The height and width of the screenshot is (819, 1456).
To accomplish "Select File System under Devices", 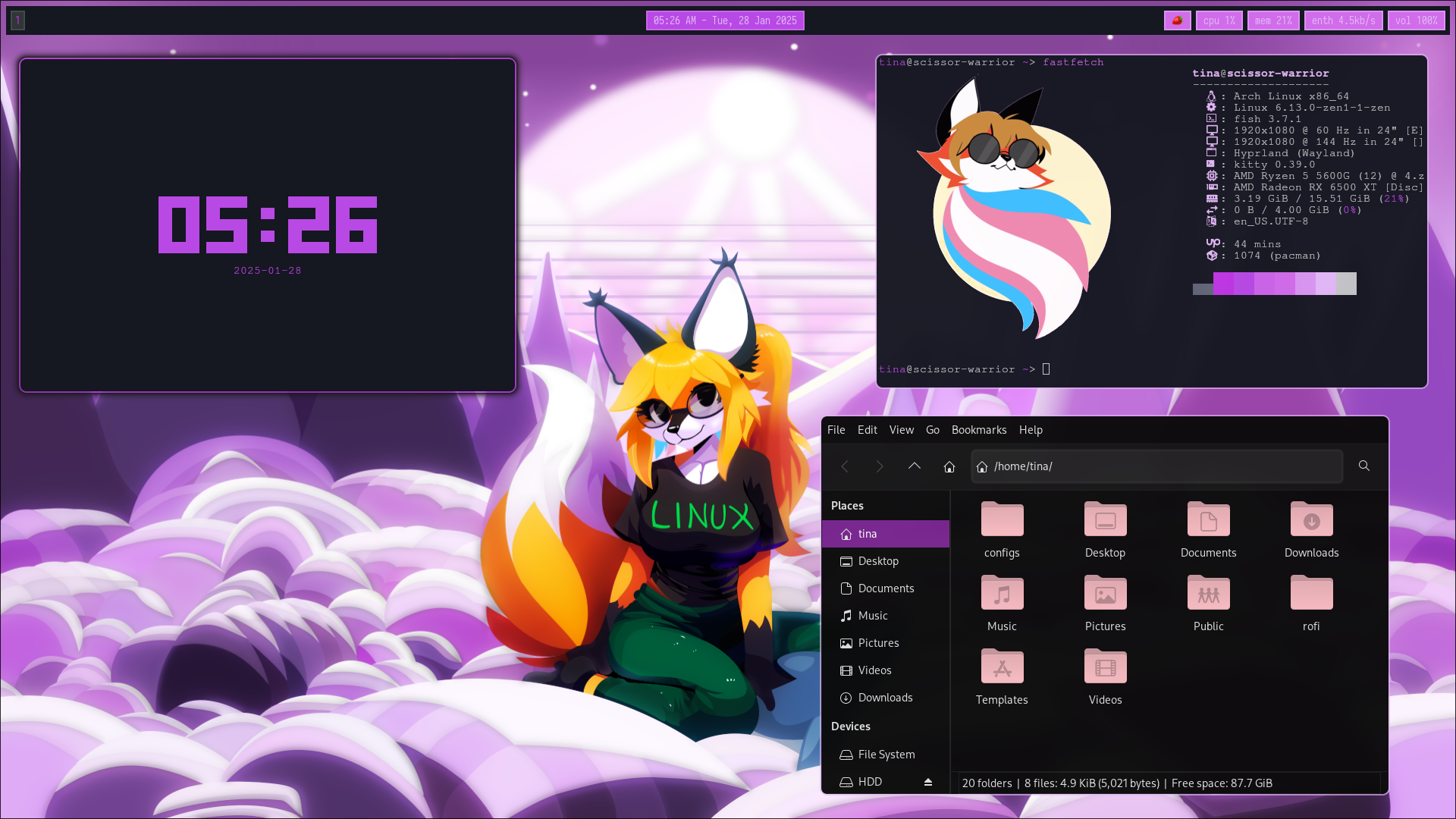I will pos(886,755).
